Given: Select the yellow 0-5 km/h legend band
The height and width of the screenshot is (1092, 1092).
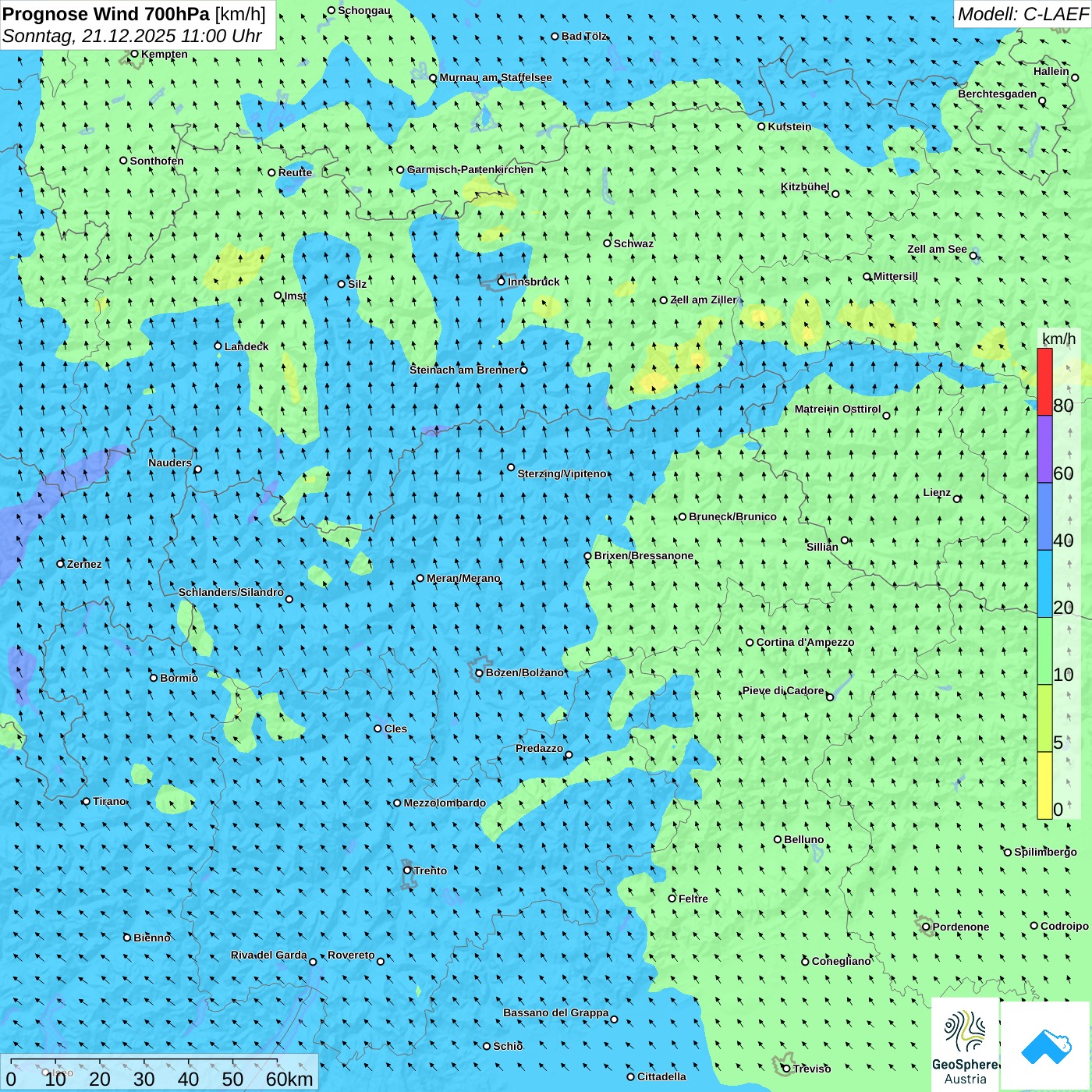Looking at the screenshot, I should (1044, 785).
